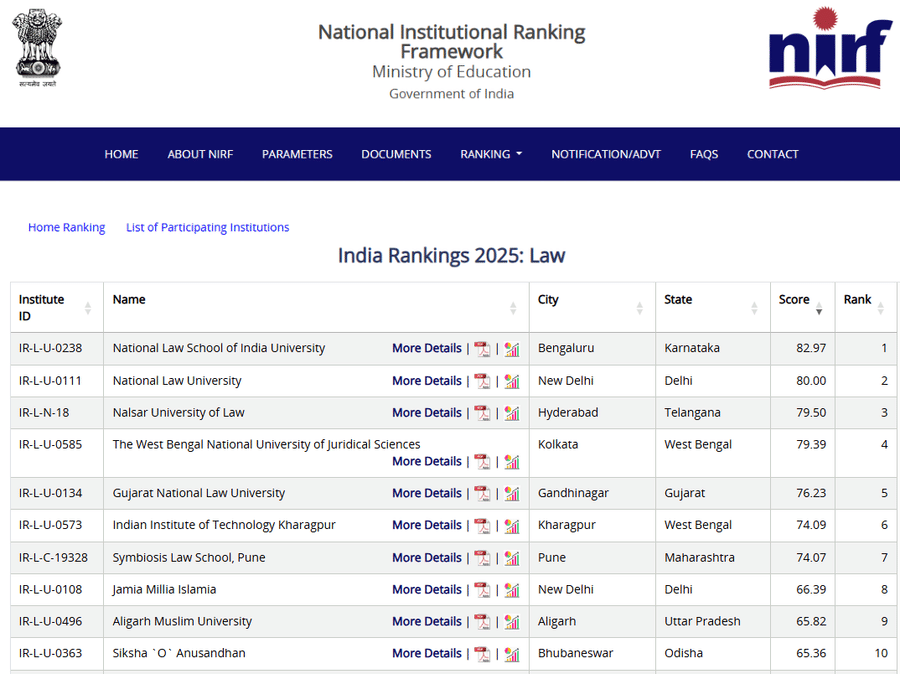Open chart icon for National Law University
The height and width of the screenshot is (674, 900).
tap(512, 381)
